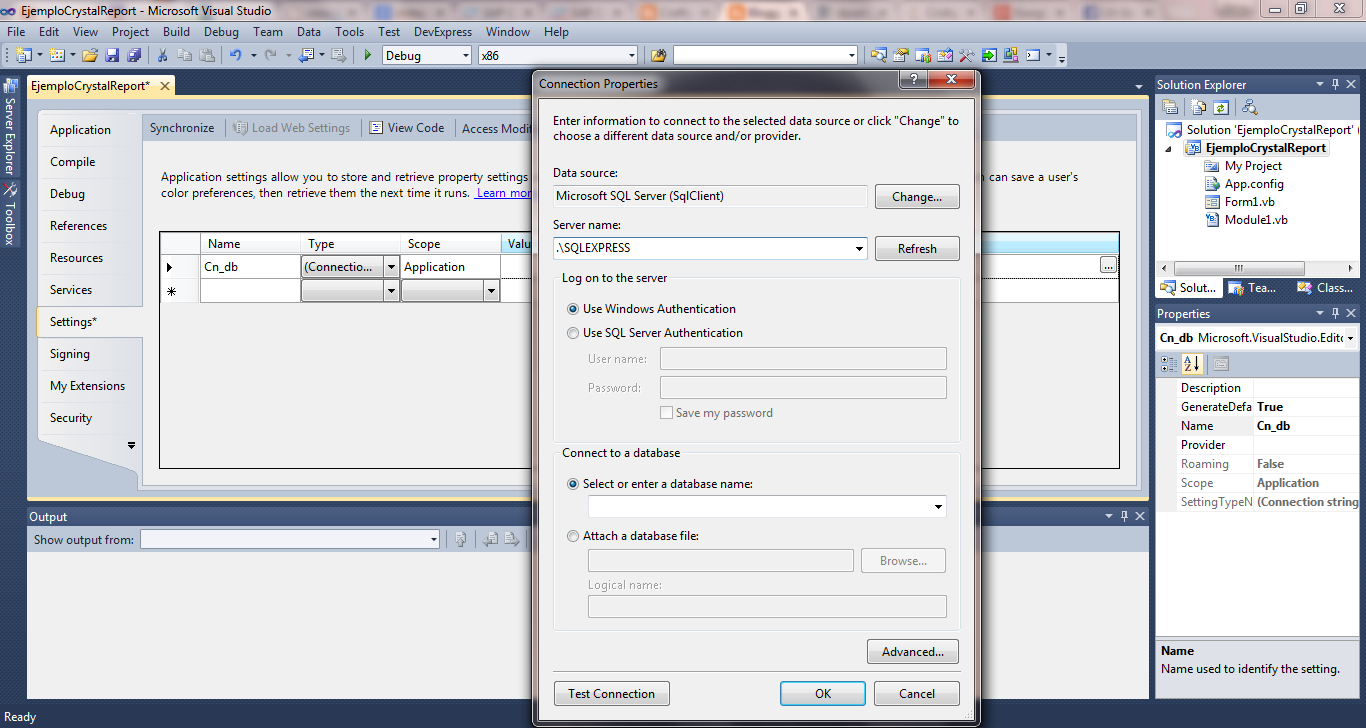Switch the Properties grid to categorized view
The height and width of the screenshot is (728, 1366).
pyautogui.click(x=1169, y=364)
